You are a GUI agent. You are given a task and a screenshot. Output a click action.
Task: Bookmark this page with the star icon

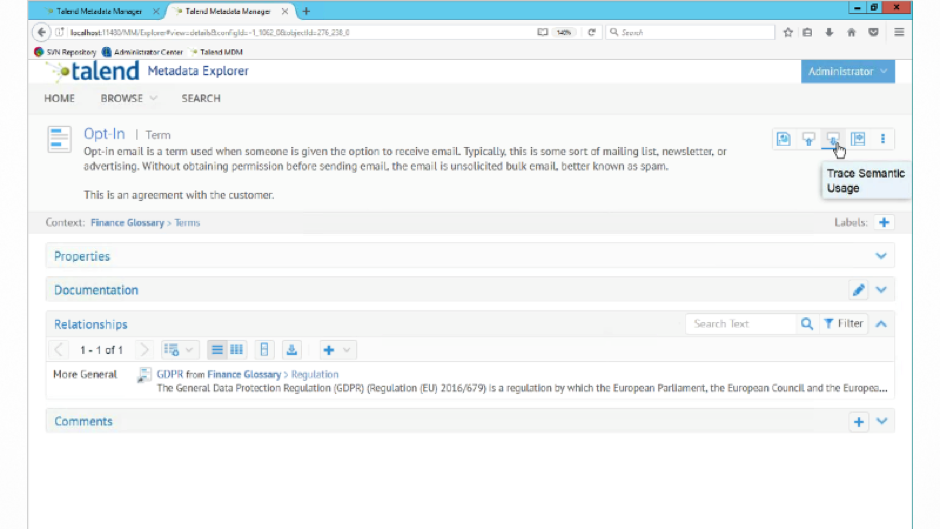(x=788, y=32)
